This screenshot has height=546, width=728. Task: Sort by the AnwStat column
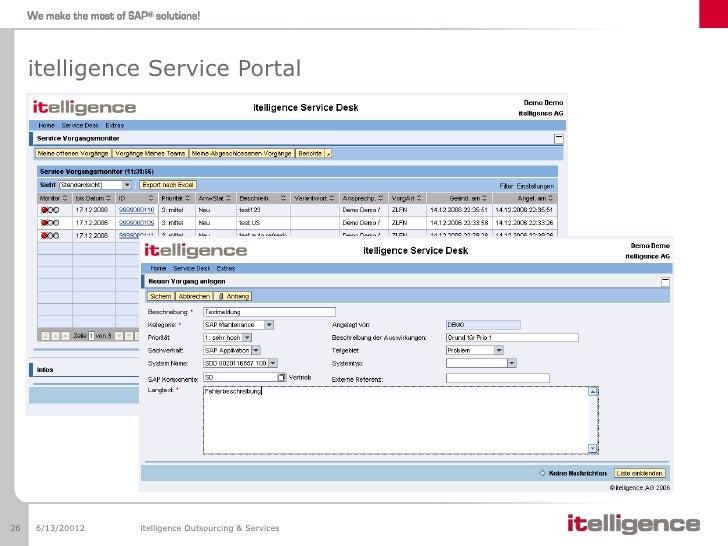click(x=228, y=198)
